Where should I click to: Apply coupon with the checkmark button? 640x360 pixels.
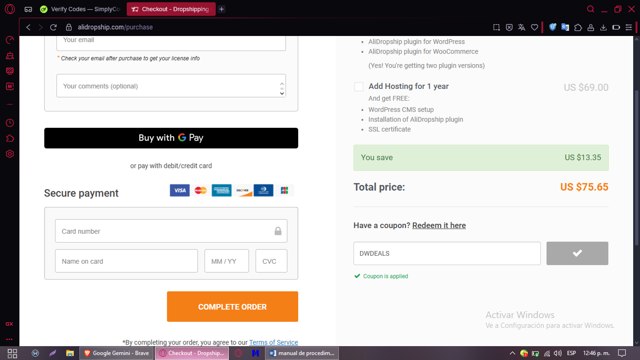(x=577, y=253)
